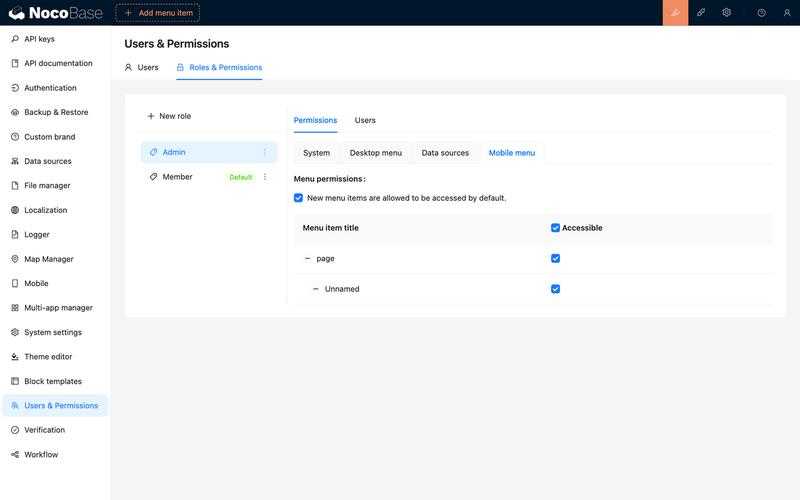The width and height of the screenshot is (800, 500).
Task: Click Logger sidebar icon
Action: (15, 235)
